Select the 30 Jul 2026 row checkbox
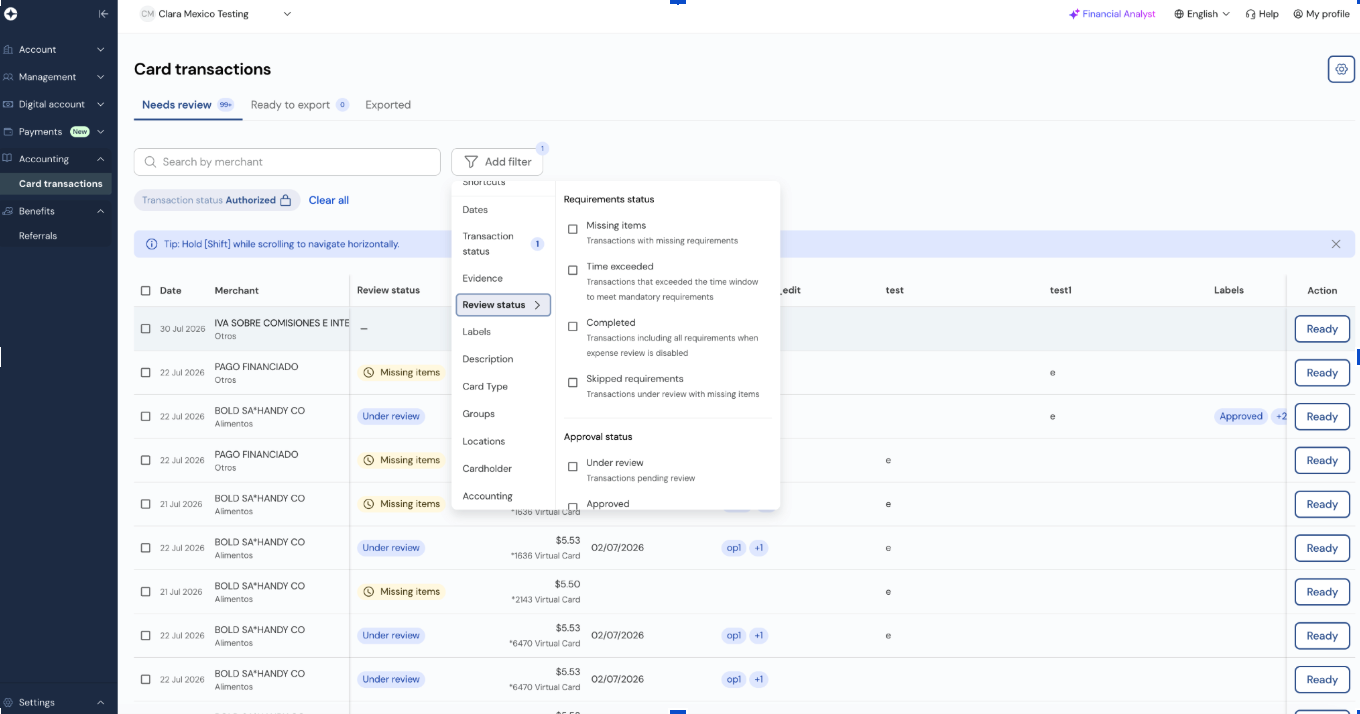 (146, 328)
